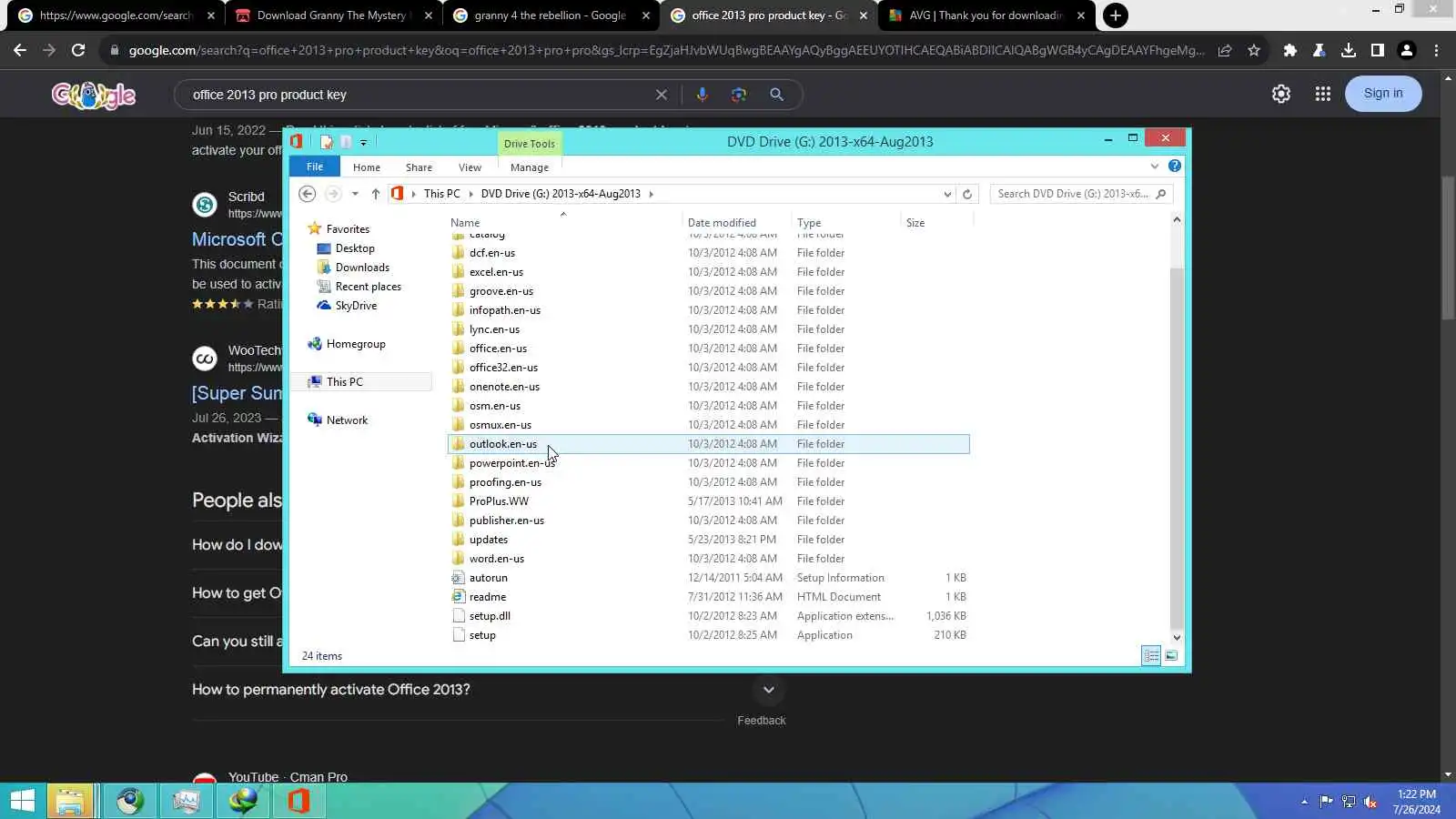1456x819 pixels.
Task: Switch to the View ribbon tab
Action: (470, 167)
